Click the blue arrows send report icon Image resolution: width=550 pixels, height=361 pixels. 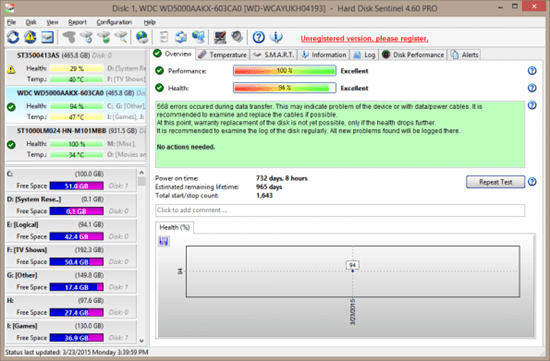[181, 37]
